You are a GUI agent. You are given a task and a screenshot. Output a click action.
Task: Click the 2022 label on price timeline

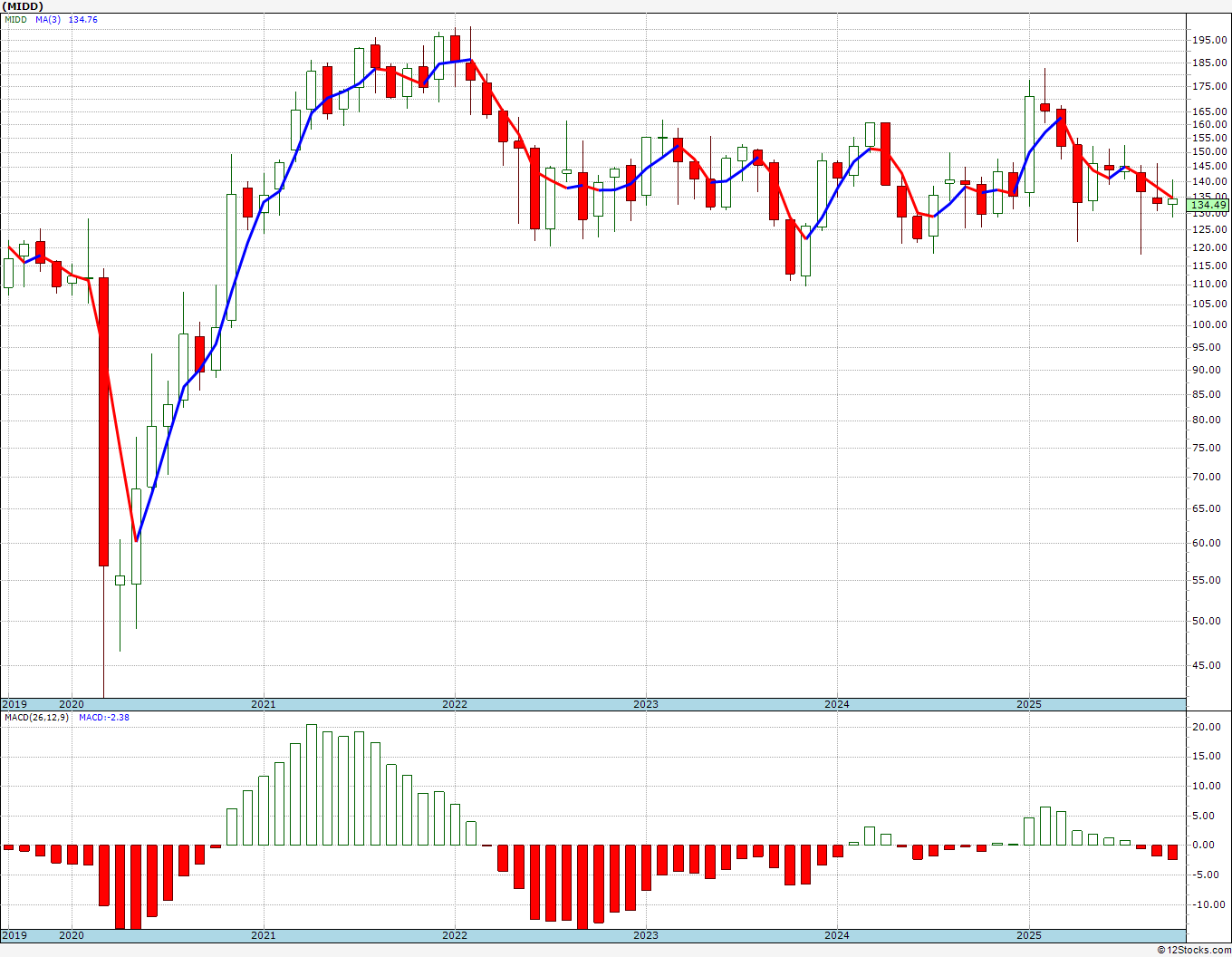(x=455, y=704)
